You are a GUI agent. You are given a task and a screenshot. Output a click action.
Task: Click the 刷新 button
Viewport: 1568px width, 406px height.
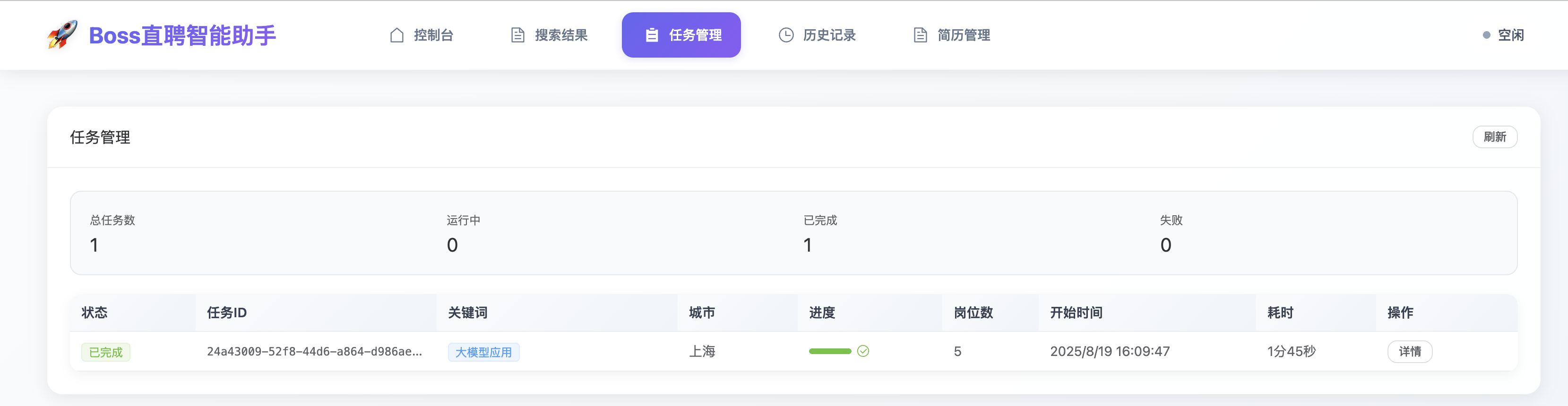(1494, 137)
